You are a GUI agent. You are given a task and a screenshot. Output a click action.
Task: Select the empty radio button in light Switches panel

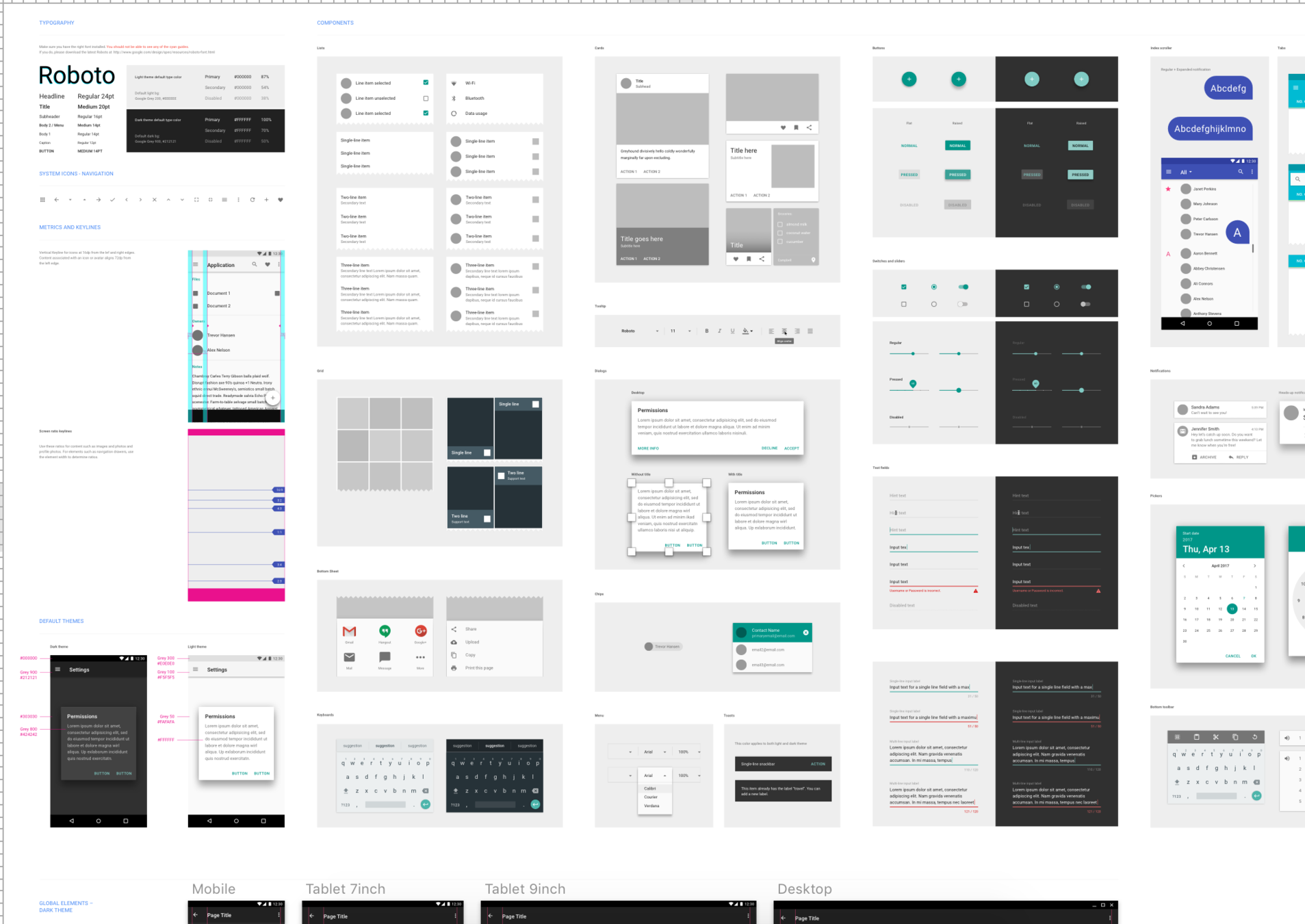tap(933, 304)
